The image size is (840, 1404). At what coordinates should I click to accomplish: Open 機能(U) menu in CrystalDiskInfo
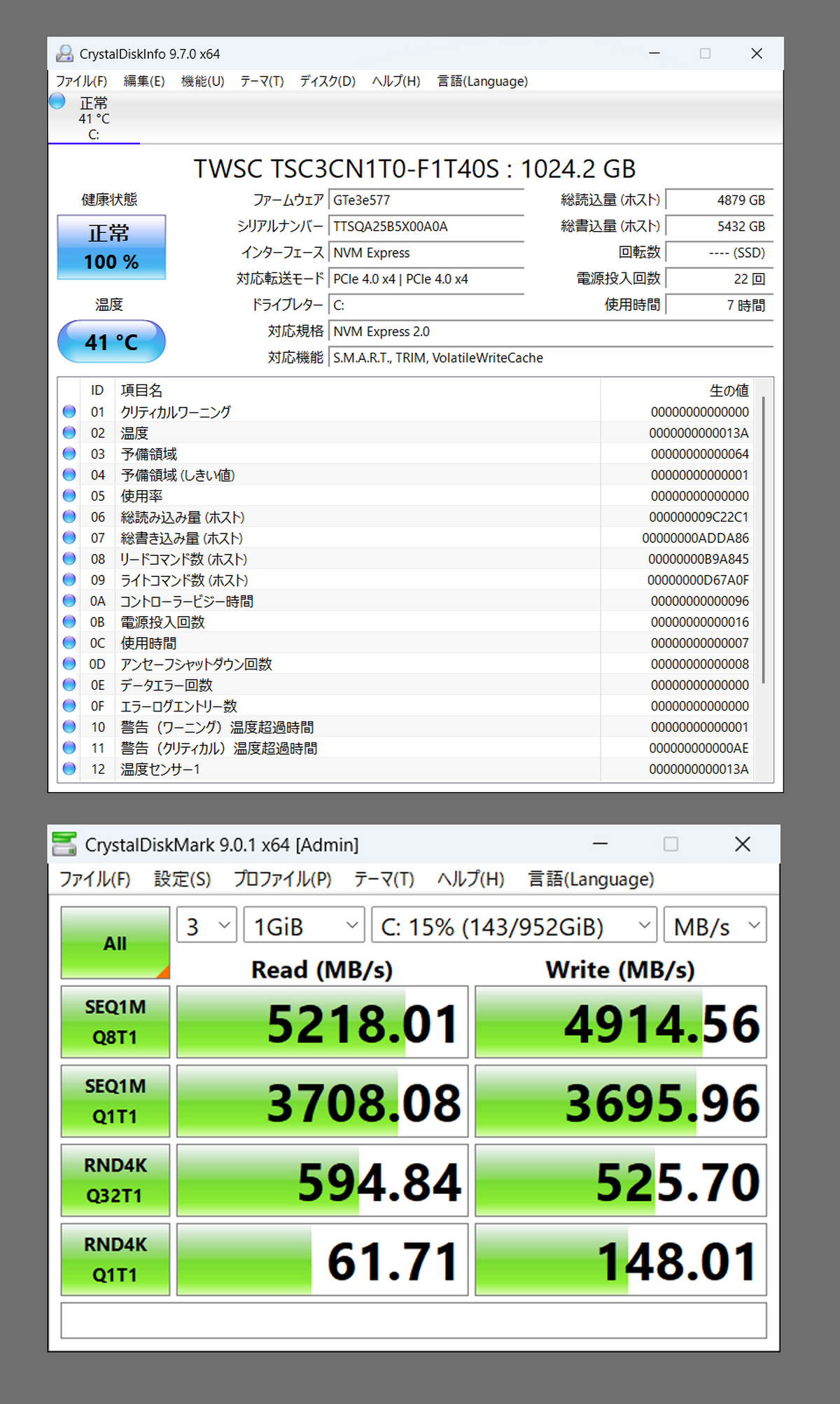tap(203, 81)
